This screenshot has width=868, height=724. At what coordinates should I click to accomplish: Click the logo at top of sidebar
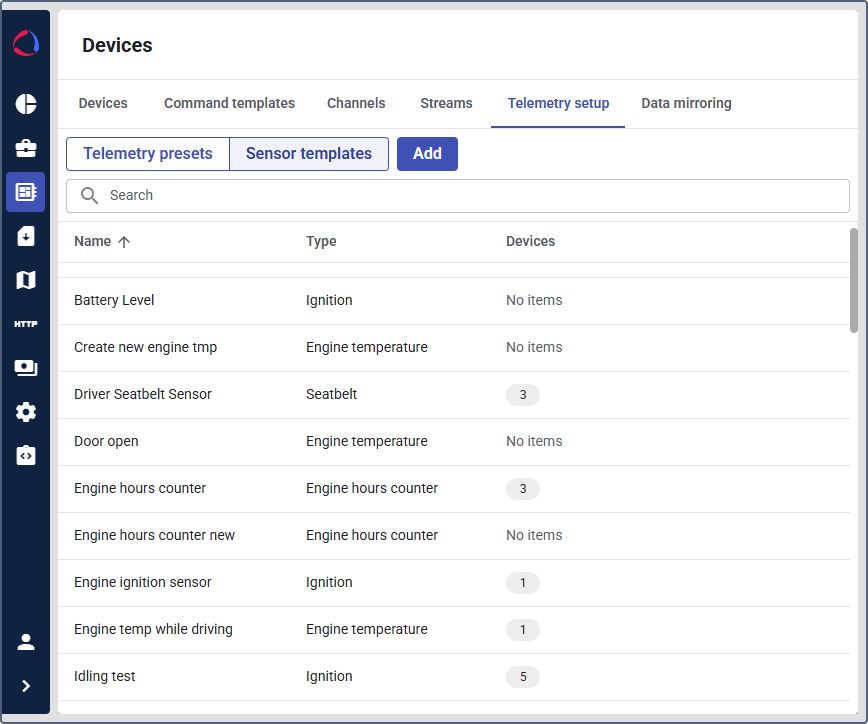point(26,44)
